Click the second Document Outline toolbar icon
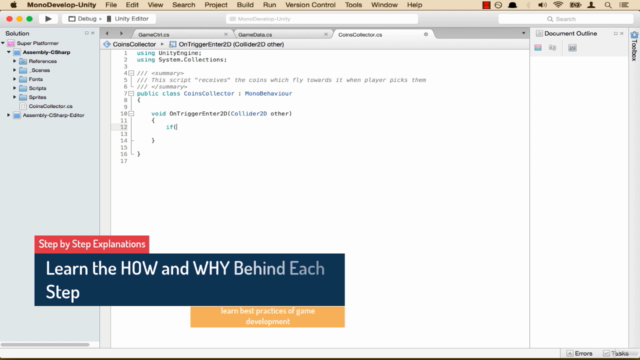The image size is (640, 360). [553, 48]
